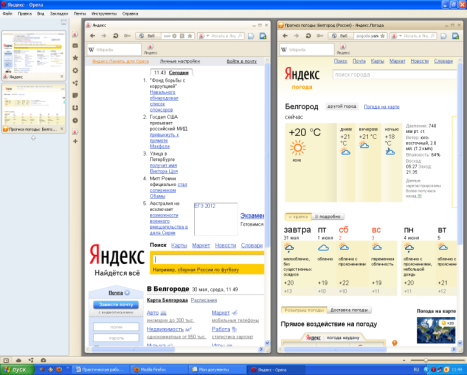Click the key icon in weather window toolbar
The width and height of the screenshot is (467, 375).
point(319,36)
